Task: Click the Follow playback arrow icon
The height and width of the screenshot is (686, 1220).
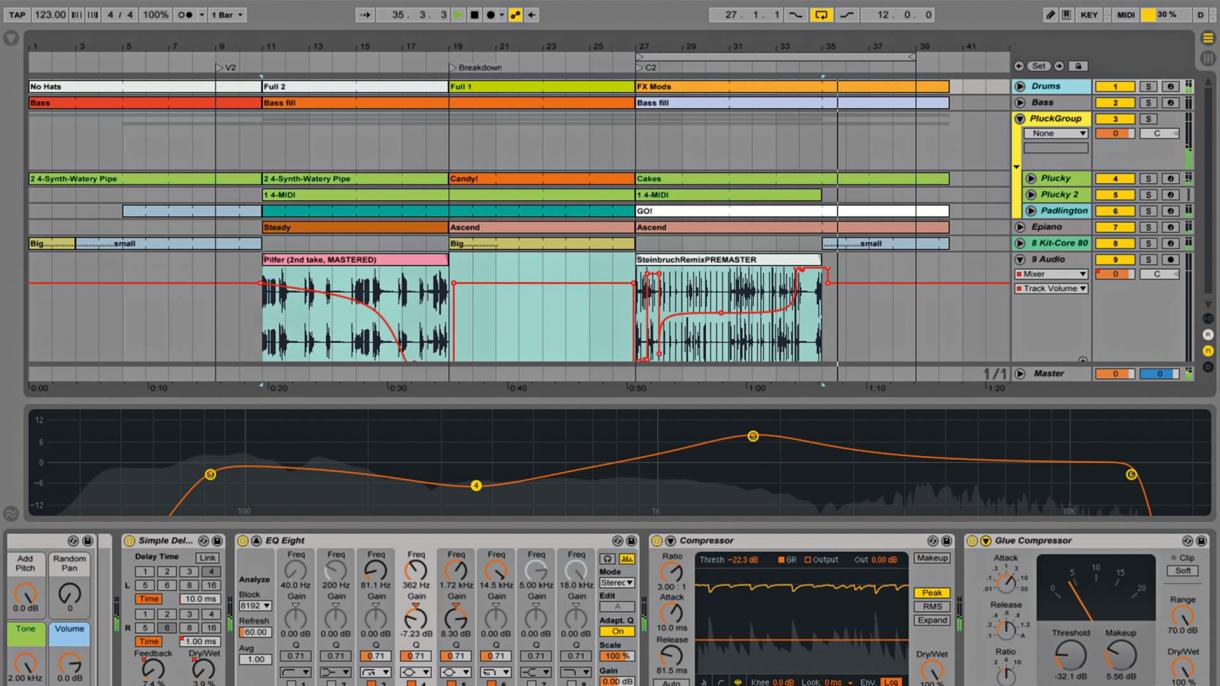Action: click(x=366, y=15)
